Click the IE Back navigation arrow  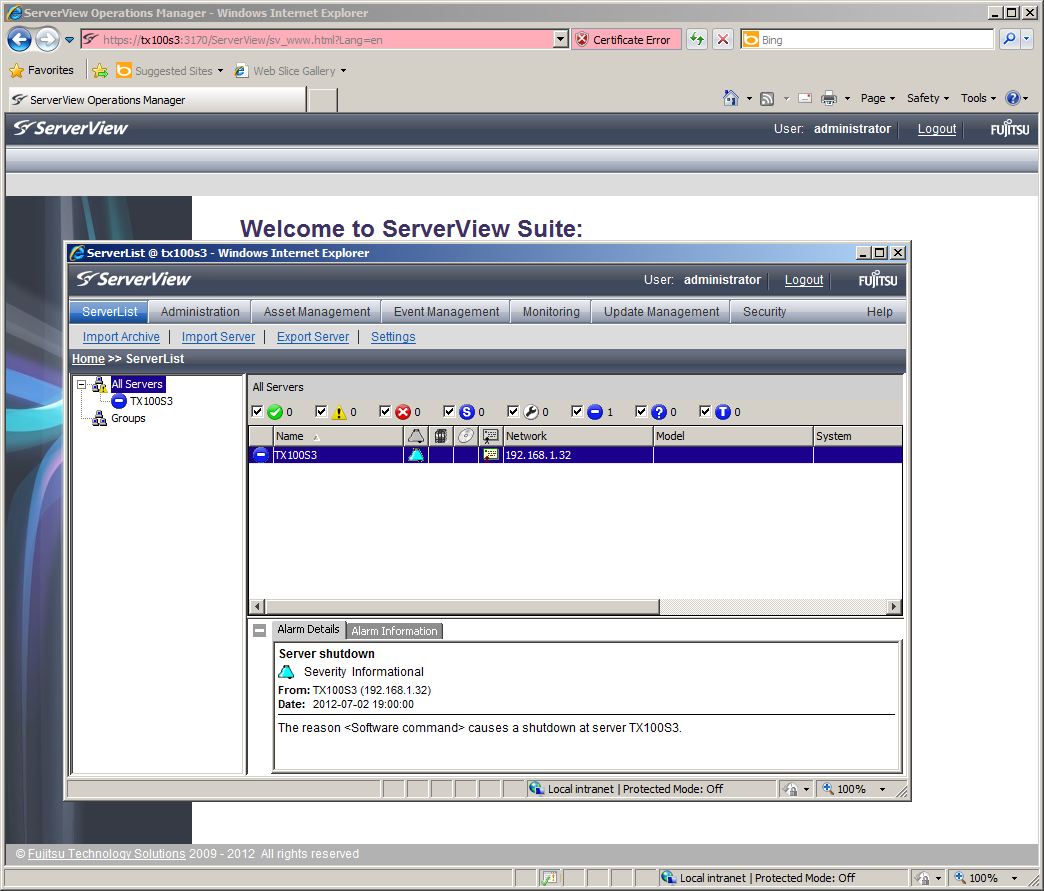pos(19,40)
